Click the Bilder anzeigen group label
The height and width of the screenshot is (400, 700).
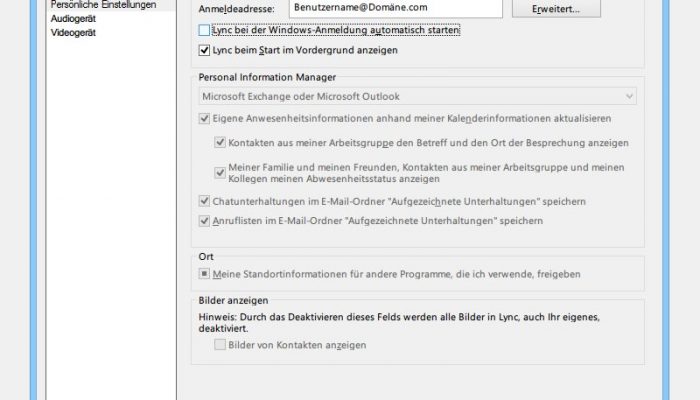coord(233,300)
